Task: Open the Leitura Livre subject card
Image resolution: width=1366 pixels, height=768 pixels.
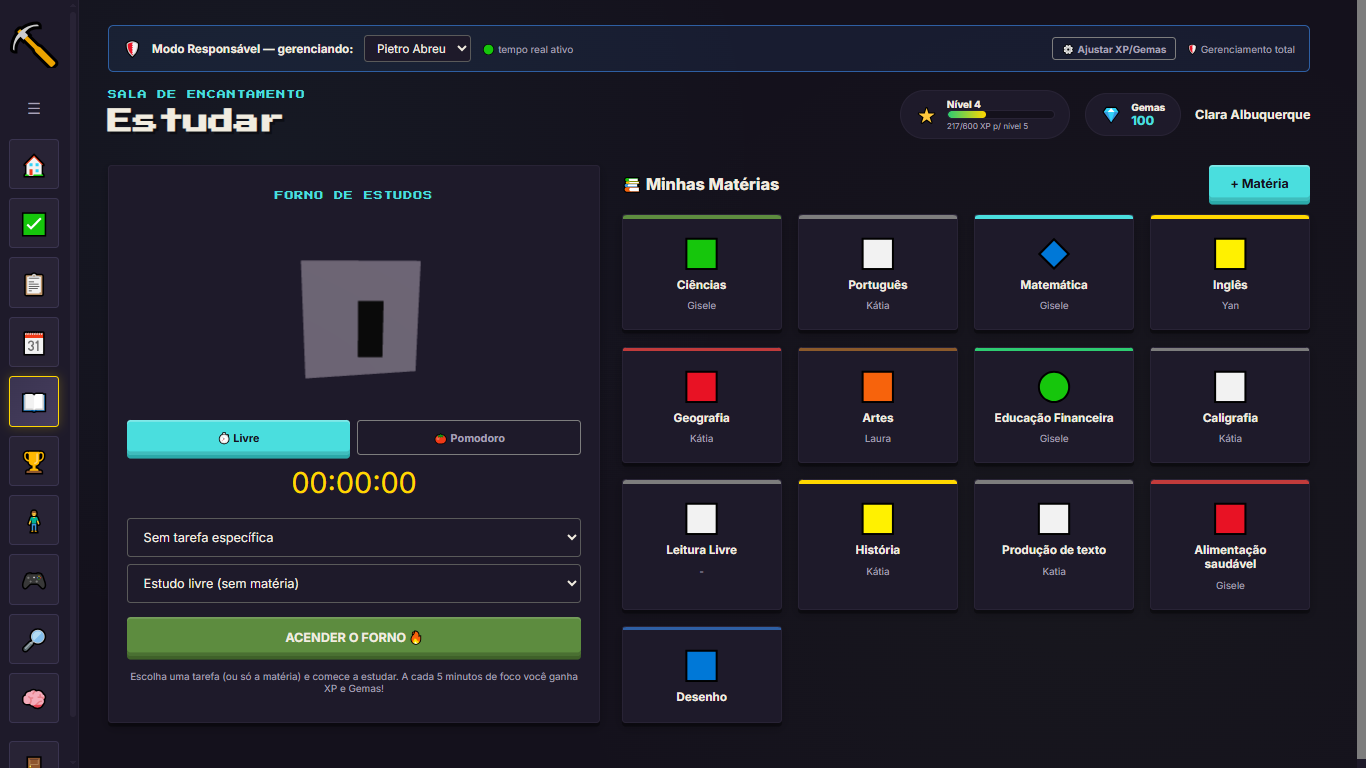Action: (702, 545)
